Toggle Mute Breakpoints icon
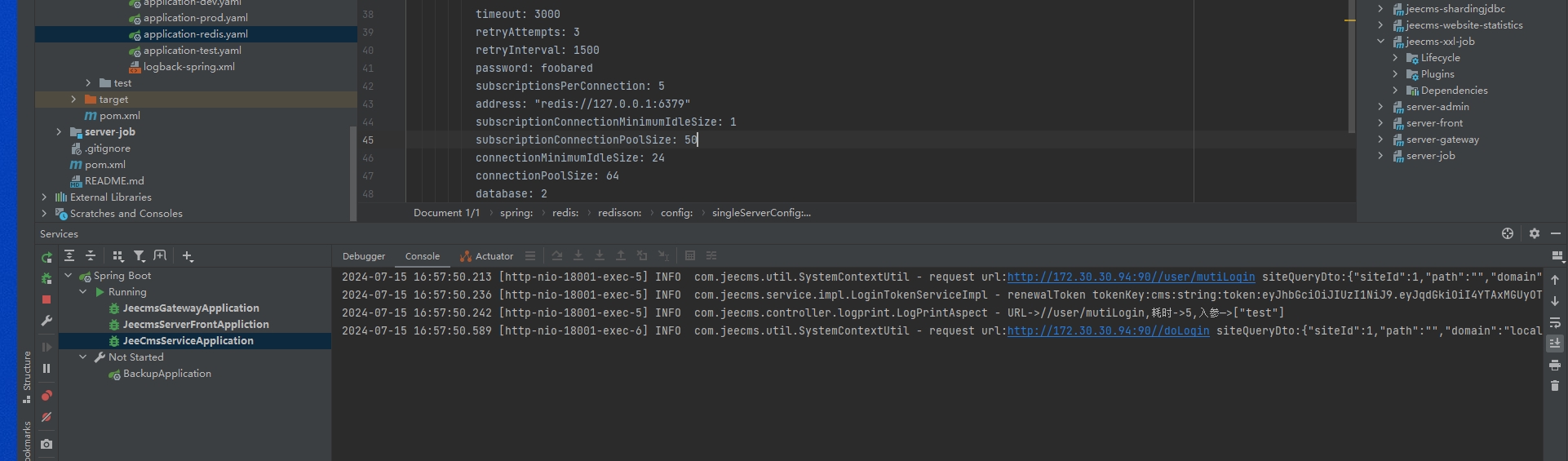 pos(47,417)
